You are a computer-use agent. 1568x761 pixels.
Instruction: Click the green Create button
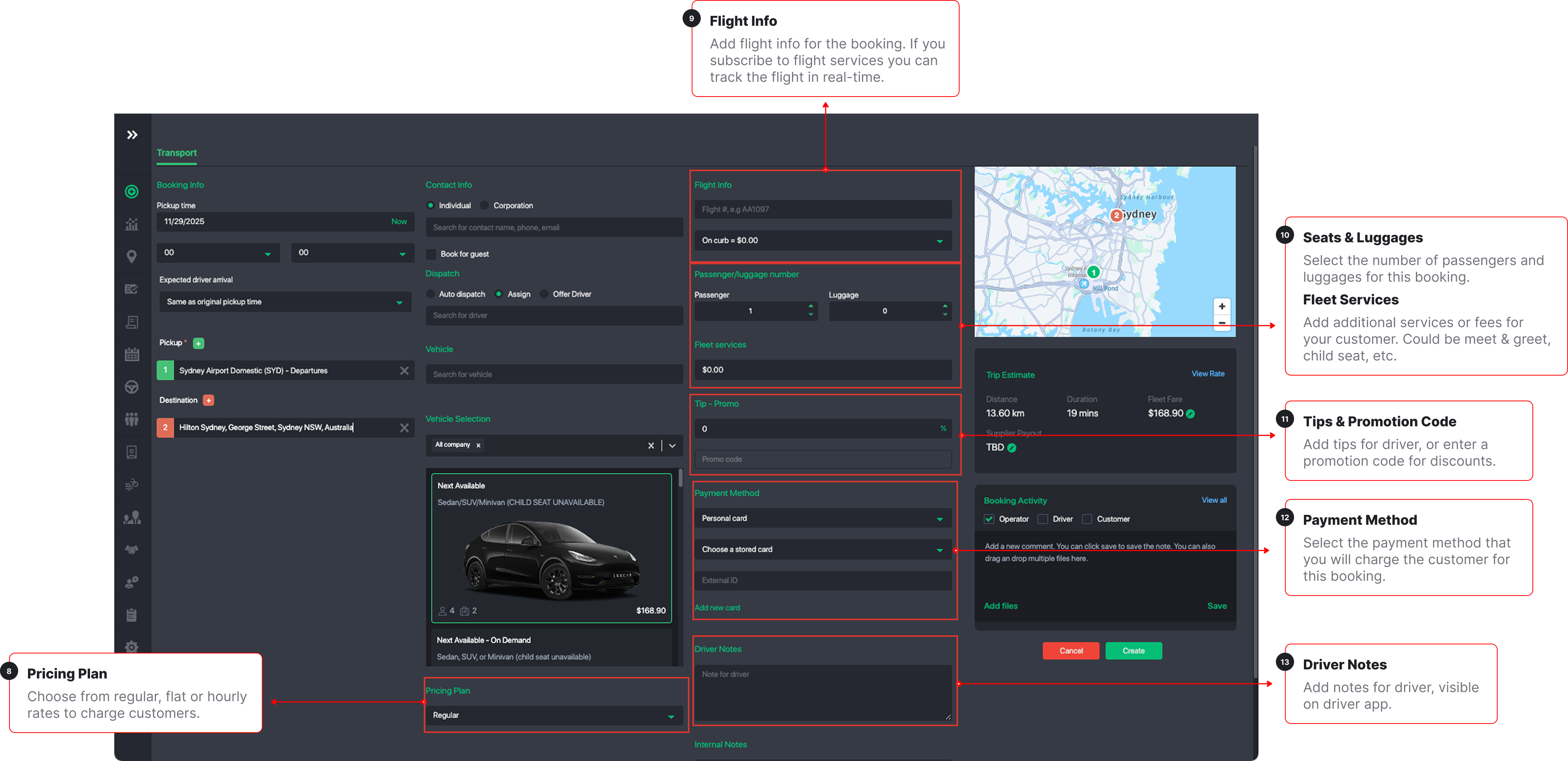pyautogui.click(x=1133, y=651)
